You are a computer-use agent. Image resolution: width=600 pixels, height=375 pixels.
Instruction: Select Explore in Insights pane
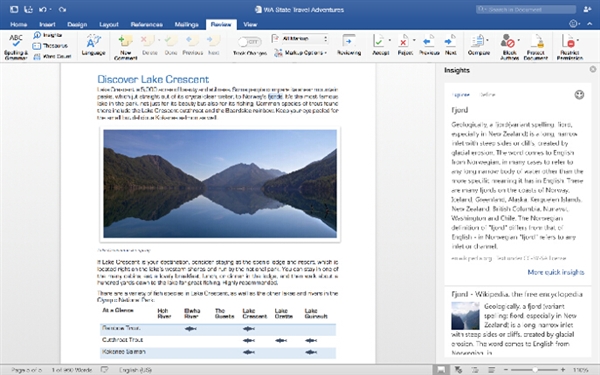click(461, 95)
